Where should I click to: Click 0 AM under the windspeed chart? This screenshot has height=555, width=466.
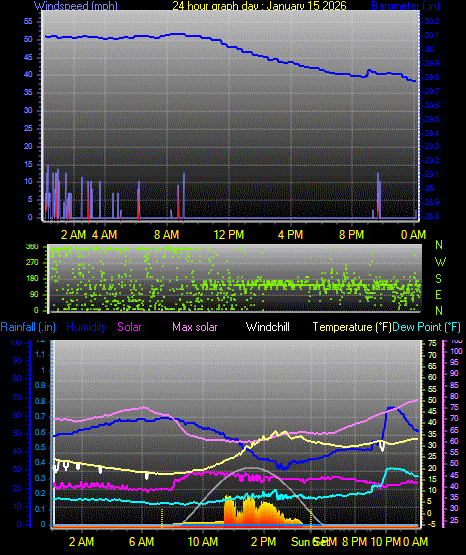(413, 235)
